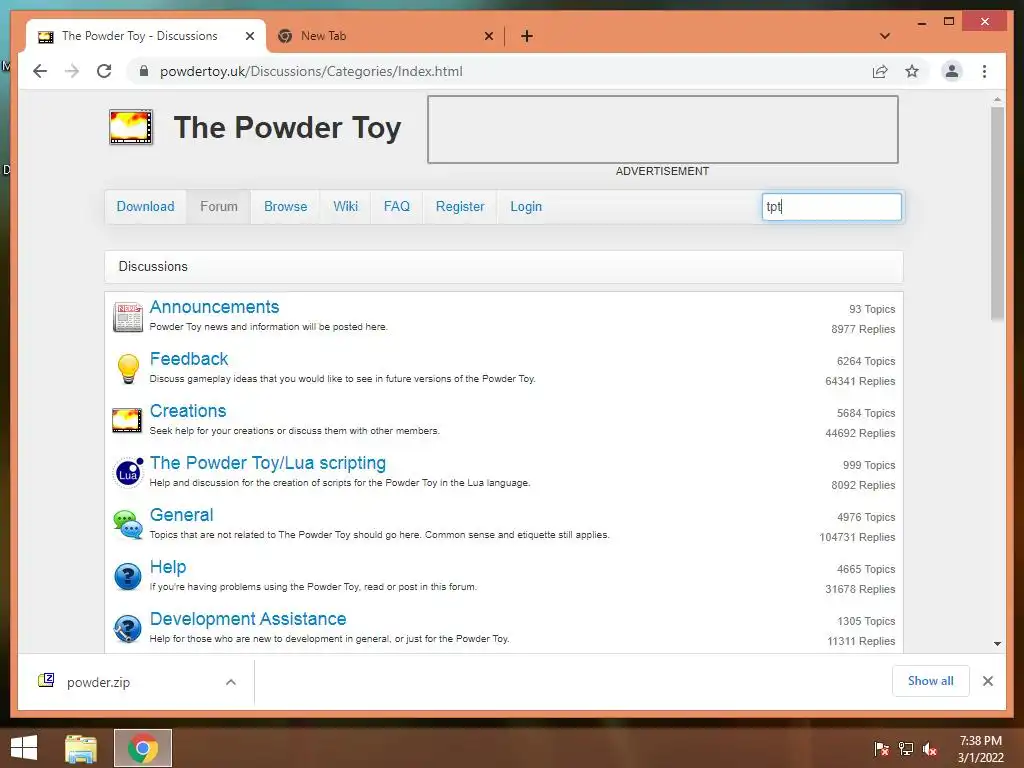Screen dimensions: 1024x768
Task: Click the page vertical scrollbar thumb
Action: tap(997, 214)
